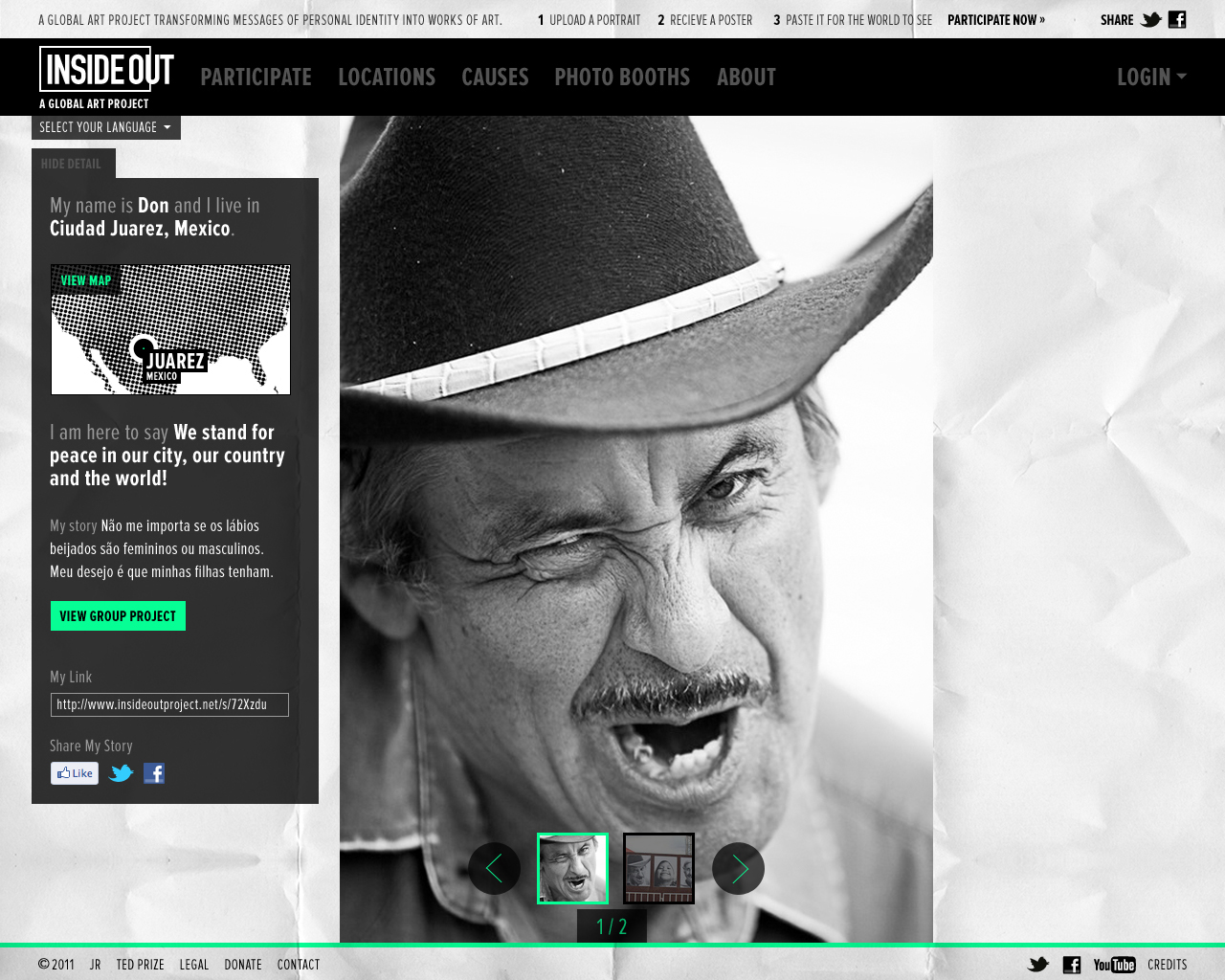Select the first portrait thumbnail

pos(572,869)
